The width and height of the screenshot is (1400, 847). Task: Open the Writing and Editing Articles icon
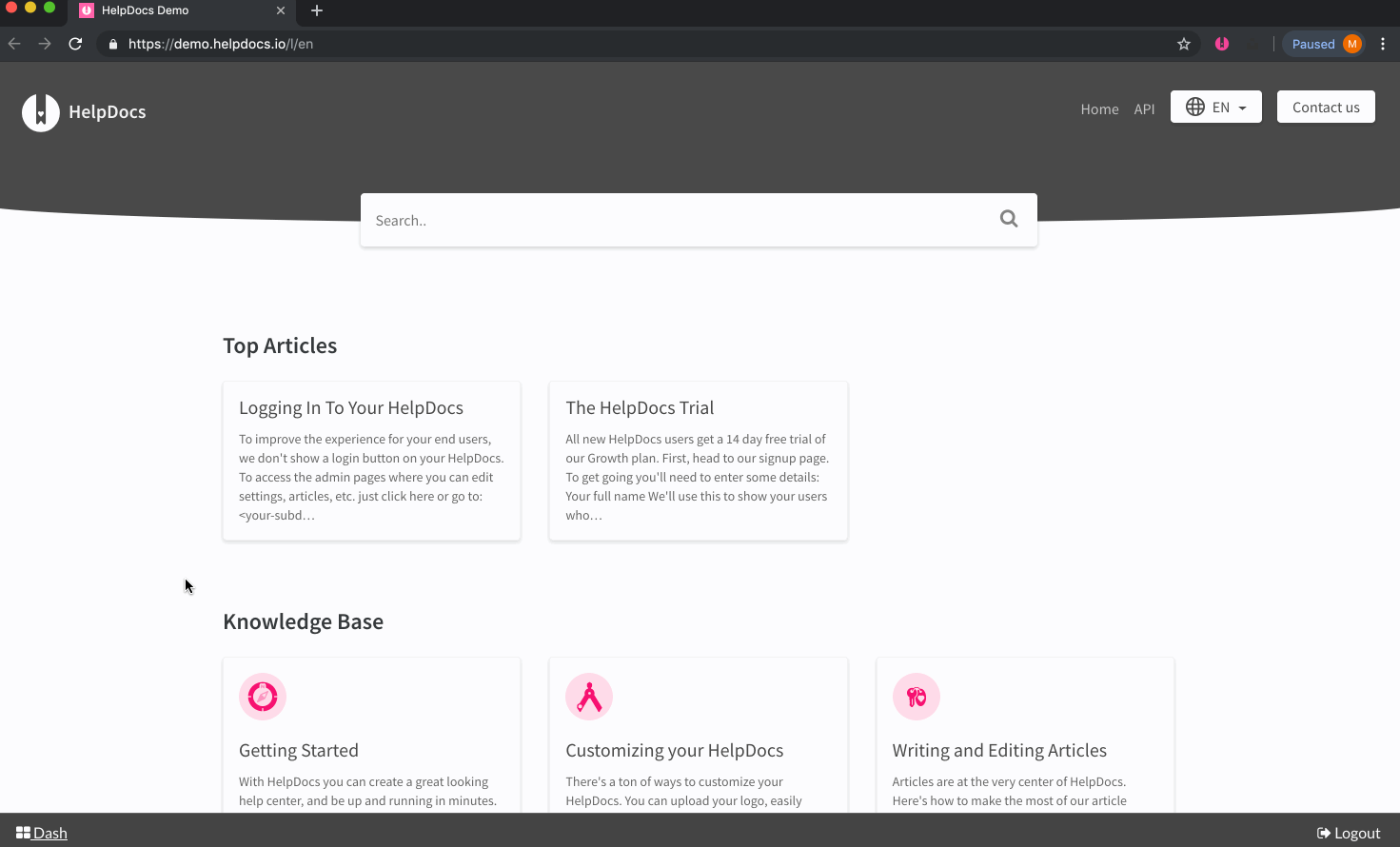pos(916,697)
